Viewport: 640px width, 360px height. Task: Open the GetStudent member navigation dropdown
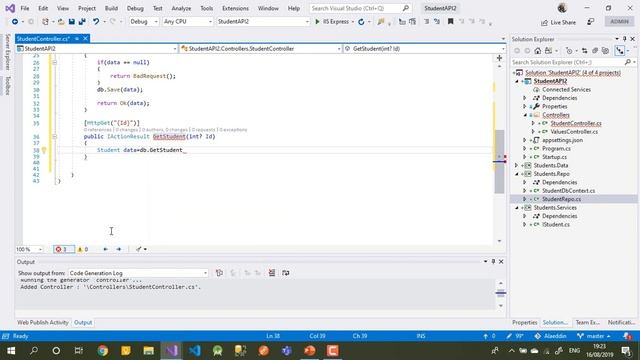coord(424,49)
